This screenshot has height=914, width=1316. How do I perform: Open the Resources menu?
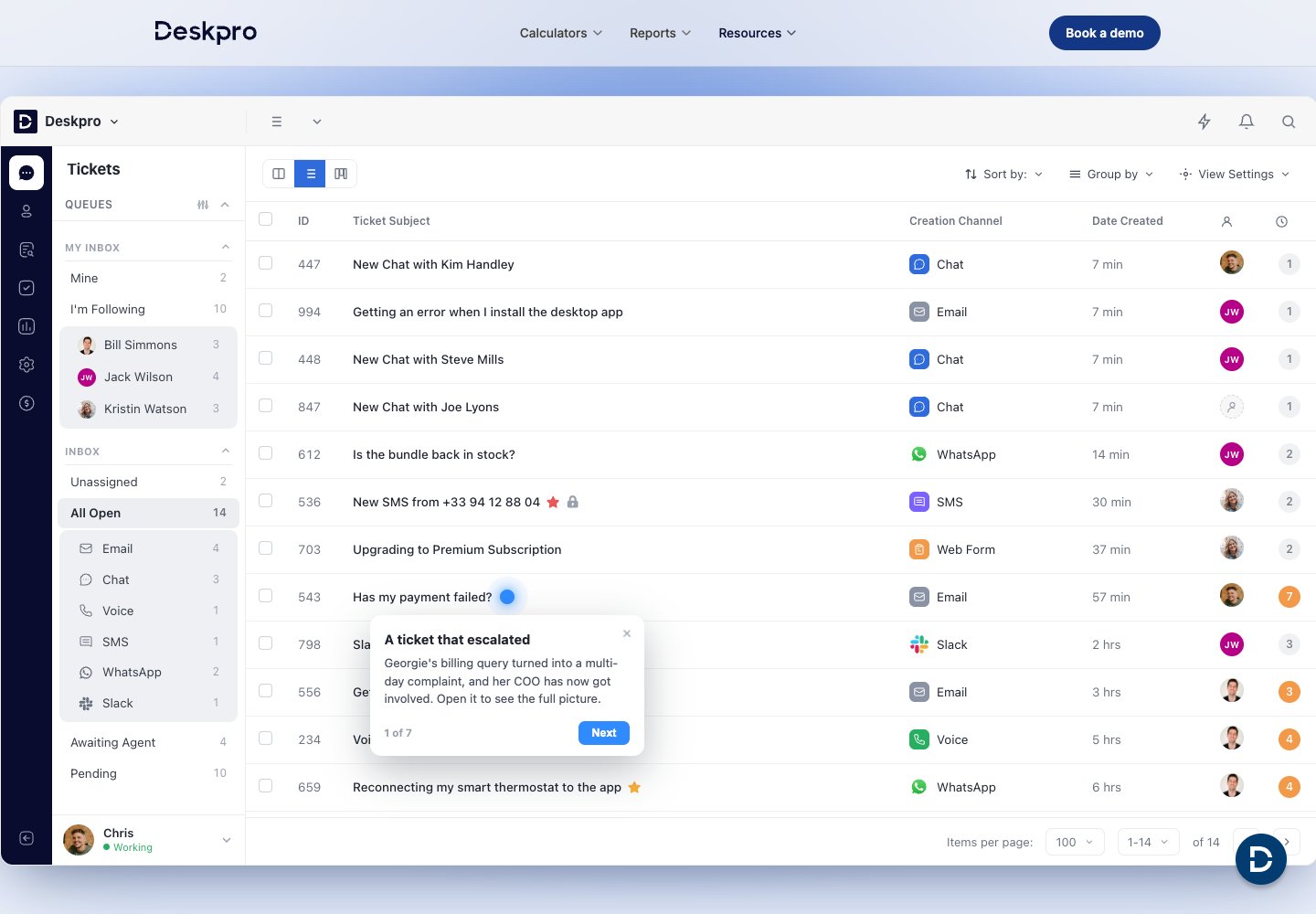point(758,33)
